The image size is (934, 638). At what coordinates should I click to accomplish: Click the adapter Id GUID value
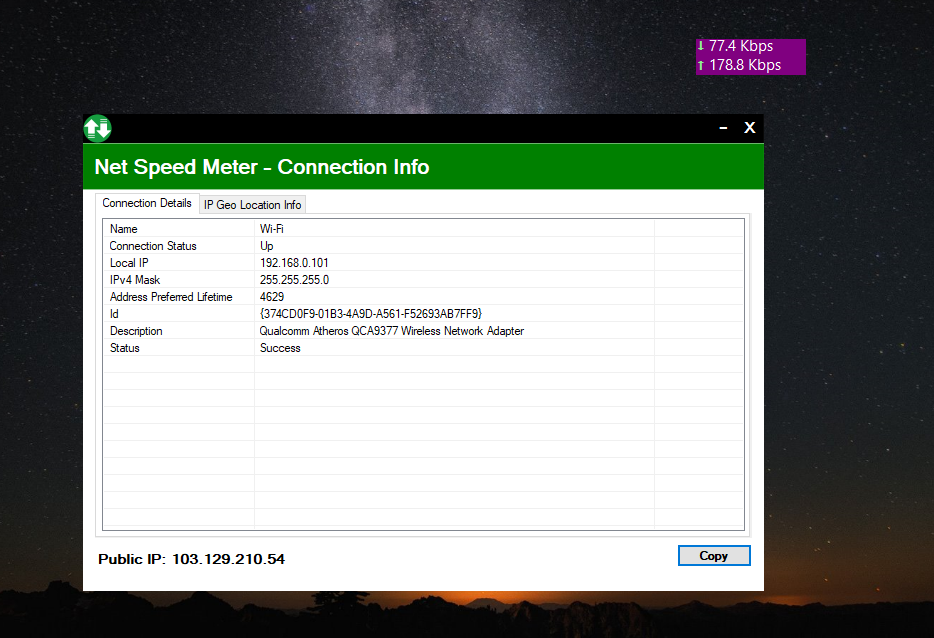[370, 314]
